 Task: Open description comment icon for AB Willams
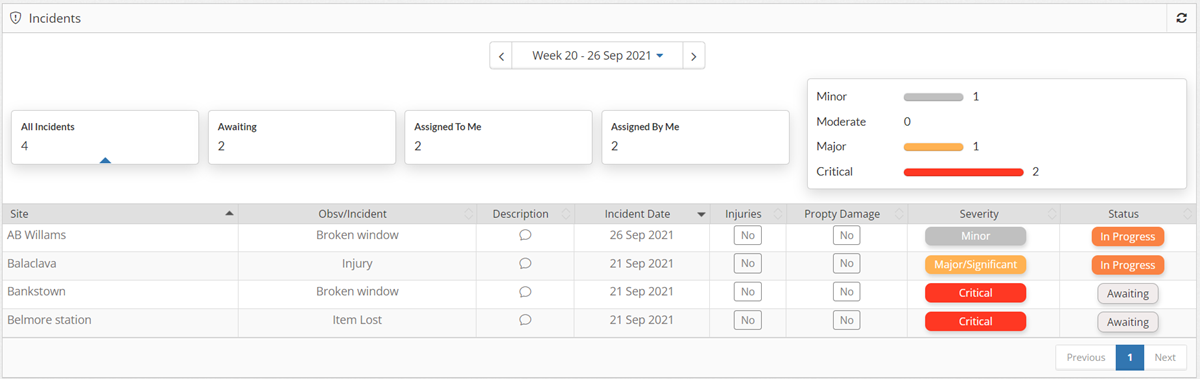[x=525, y=236]
